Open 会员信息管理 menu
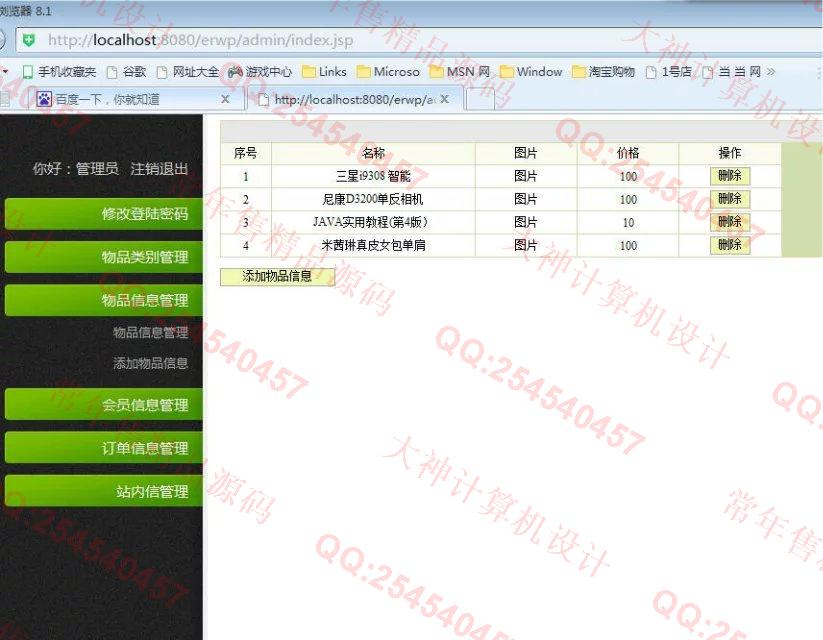 coord(103,404)
